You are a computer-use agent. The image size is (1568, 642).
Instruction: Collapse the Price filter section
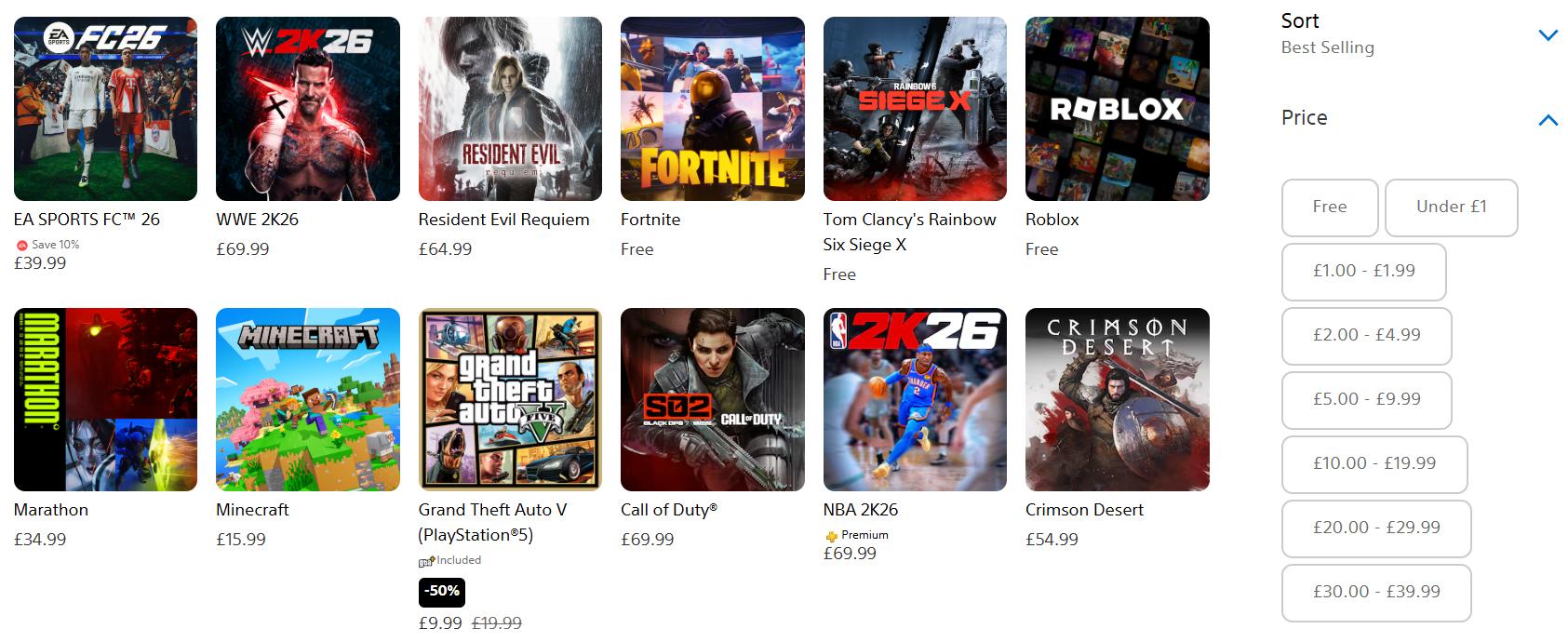pos(1548,119)
